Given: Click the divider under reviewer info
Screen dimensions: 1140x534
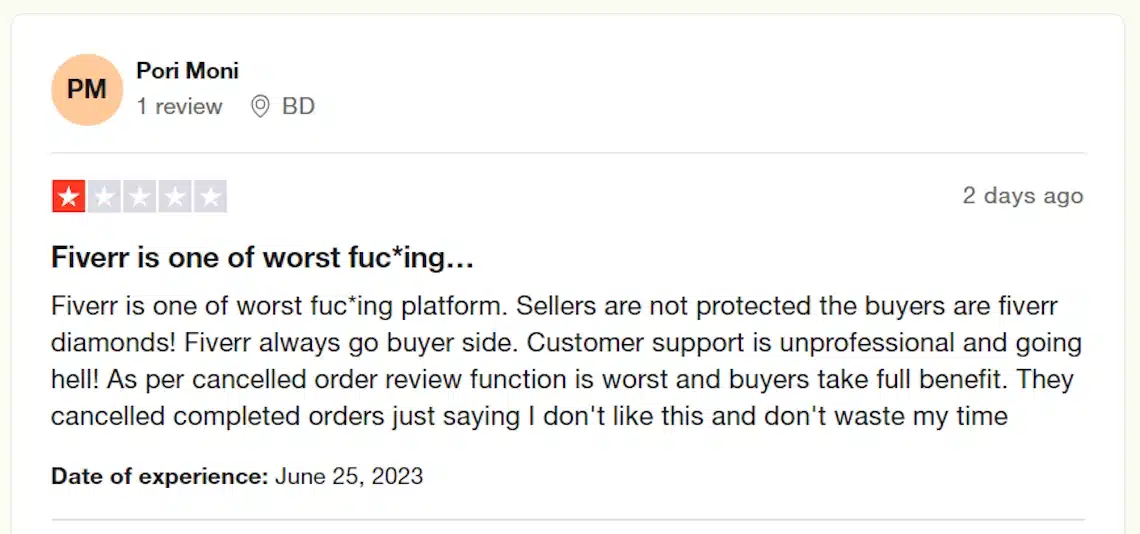Looking at the screenshot, I should coord(567,153).
